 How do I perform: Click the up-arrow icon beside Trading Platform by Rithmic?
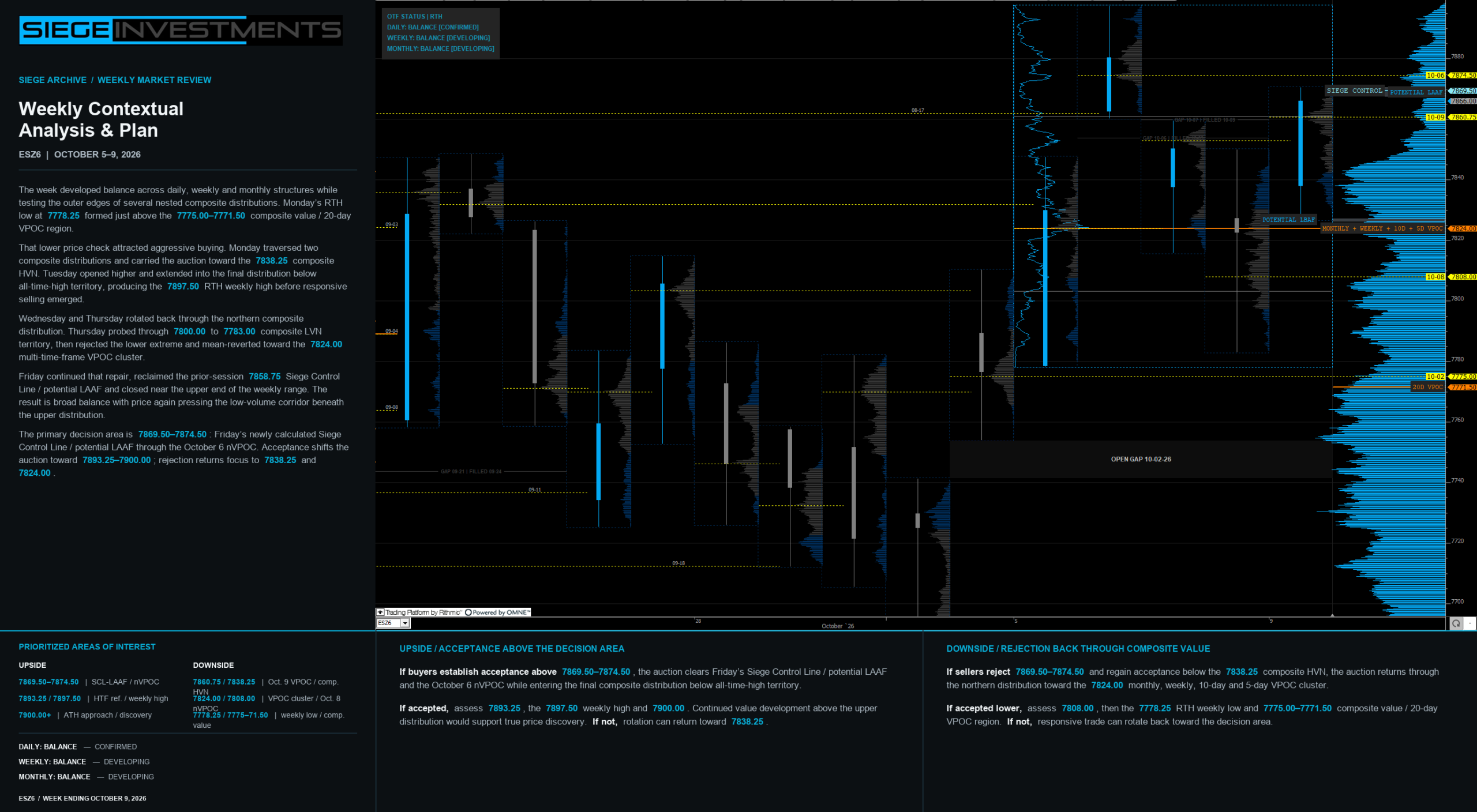[x=380, y=612]
